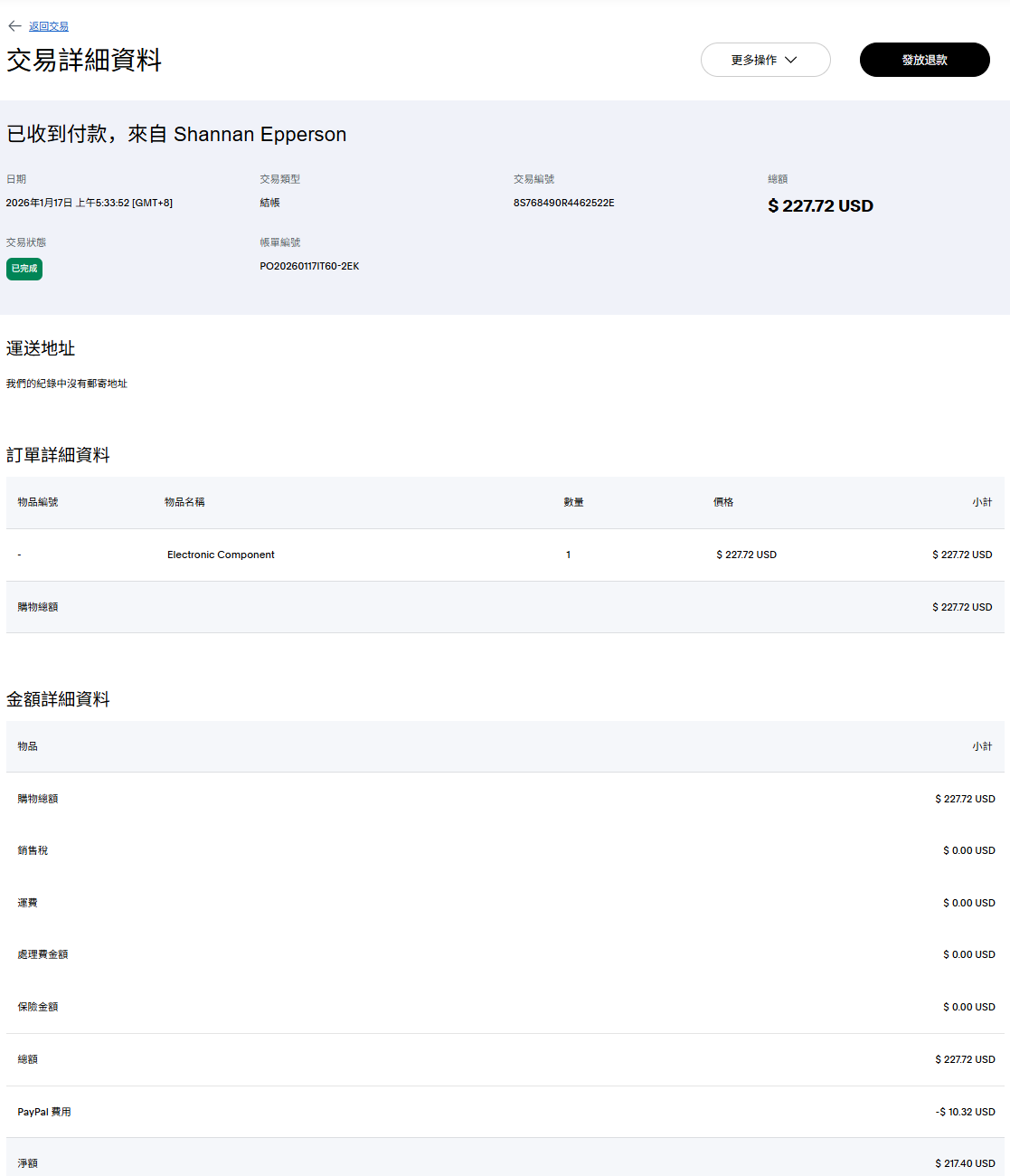Screen dimensions: 1010x1176
Task: Select transaction ID 8S768490R4462522E
Action: pyautogui.click(x=563, y=203)
